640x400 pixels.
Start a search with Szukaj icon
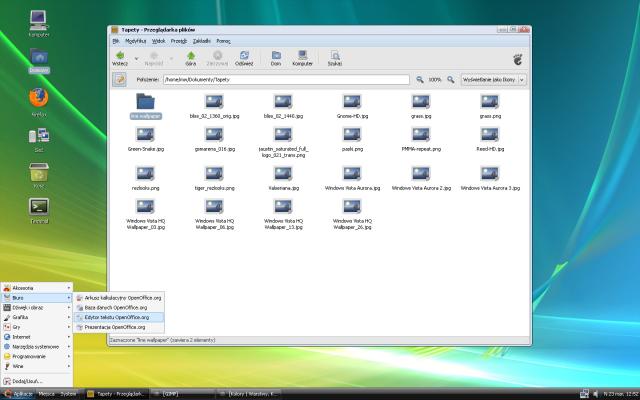[x=335, y=58]
